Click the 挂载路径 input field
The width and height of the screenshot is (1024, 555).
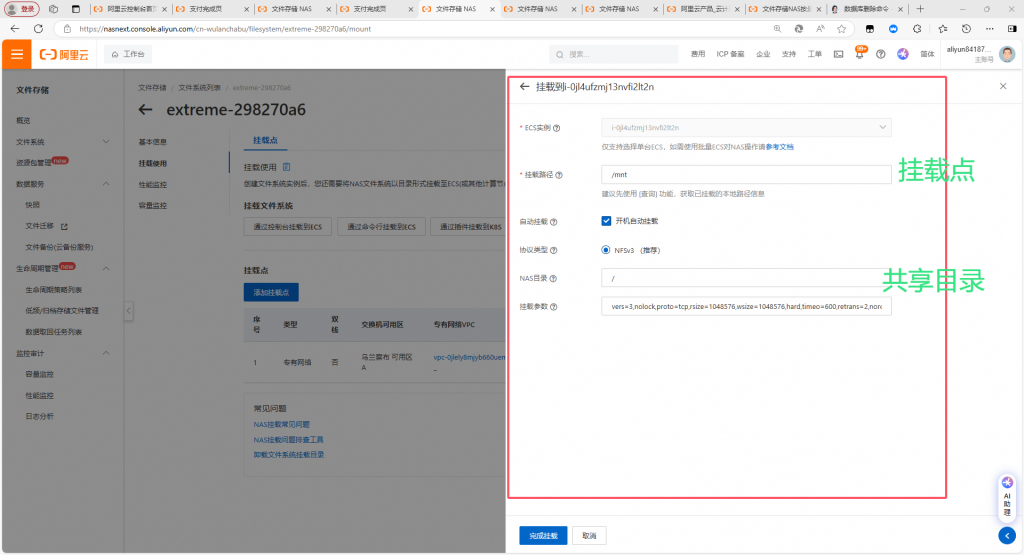point(746,175)
